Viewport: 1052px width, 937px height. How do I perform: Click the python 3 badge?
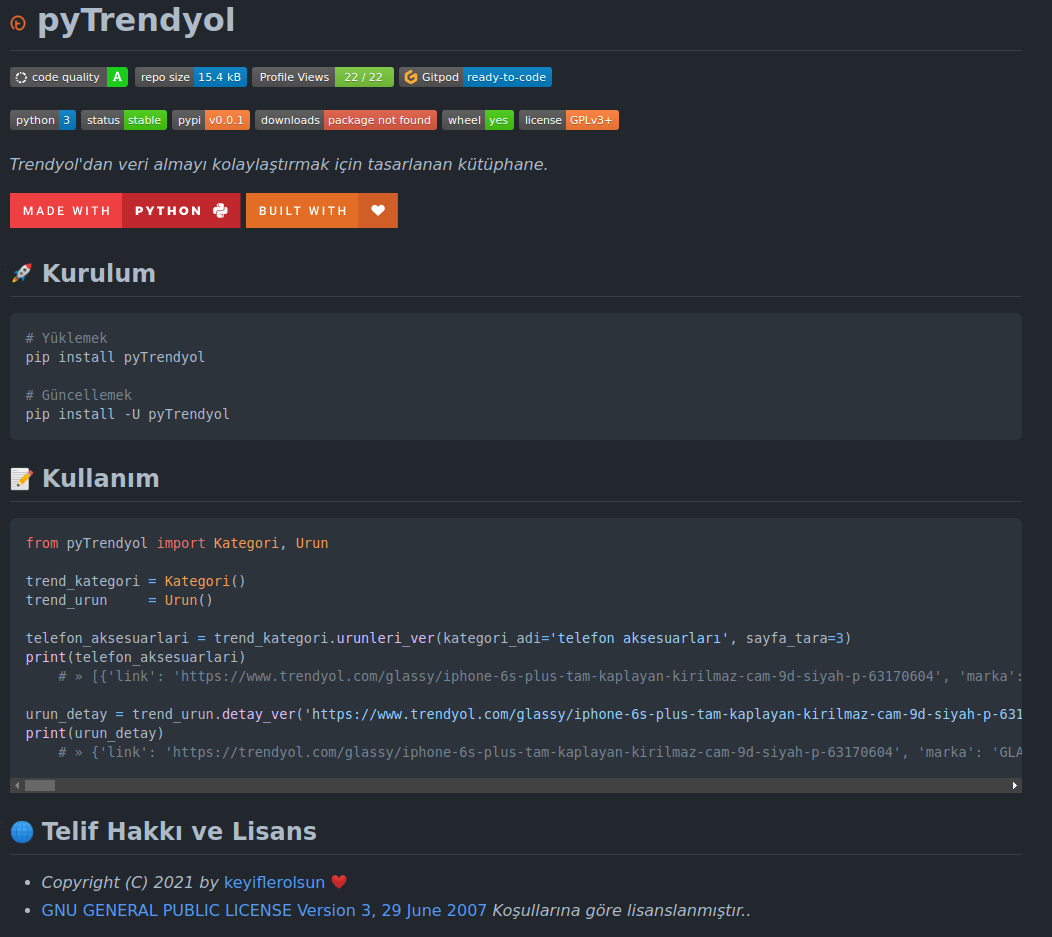(x=43, y=120)
